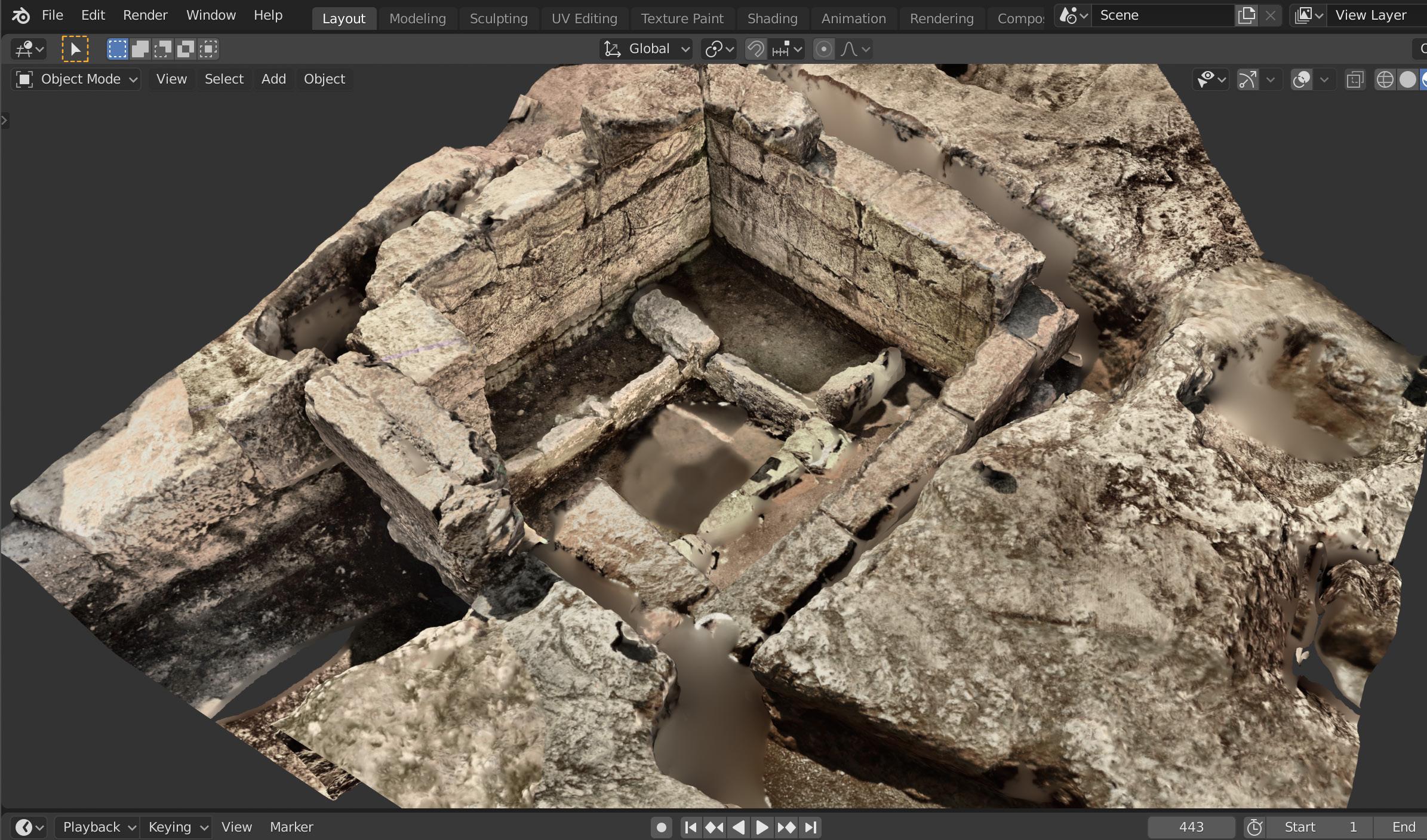
Task: Choose the Invert (difference) selection mode
Action: point(185,49)
